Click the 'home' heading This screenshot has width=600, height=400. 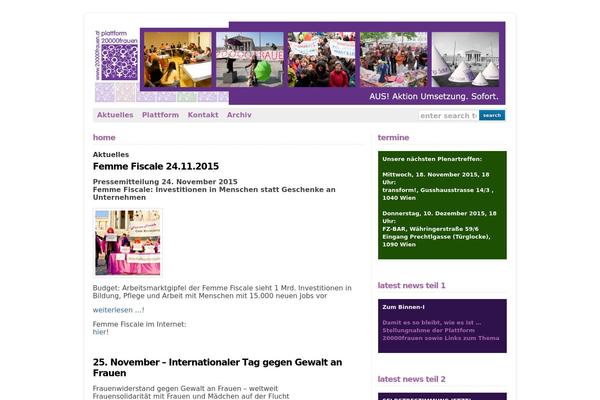pyautogui.click(x=104, y=137)
